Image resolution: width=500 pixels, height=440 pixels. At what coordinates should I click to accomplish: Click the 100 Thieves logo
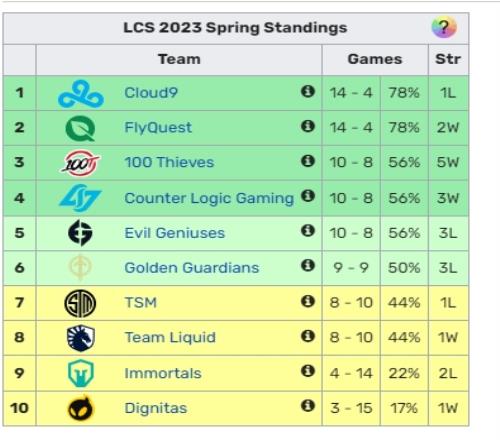point(80,163)
